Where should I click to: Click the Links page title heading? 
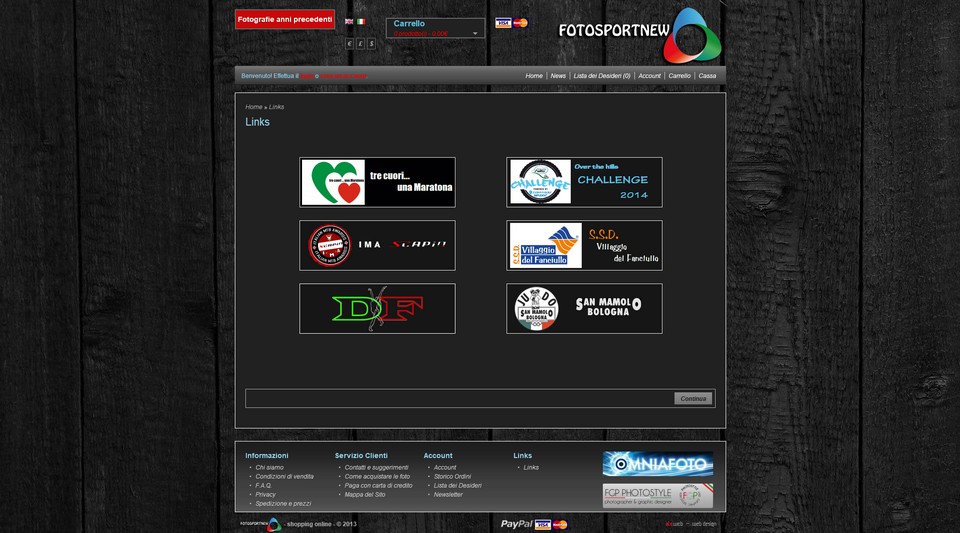pos(257,122)
